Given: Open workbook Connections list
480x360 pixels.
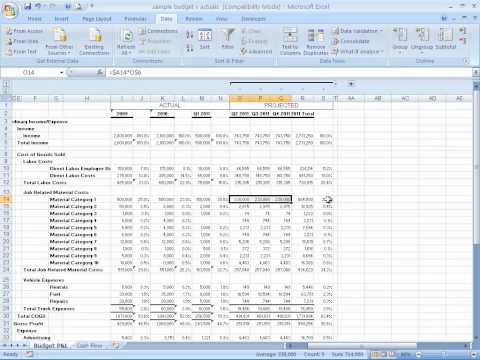Looking at the screenshot, I should pyautogui.click(x=158, y=31).
